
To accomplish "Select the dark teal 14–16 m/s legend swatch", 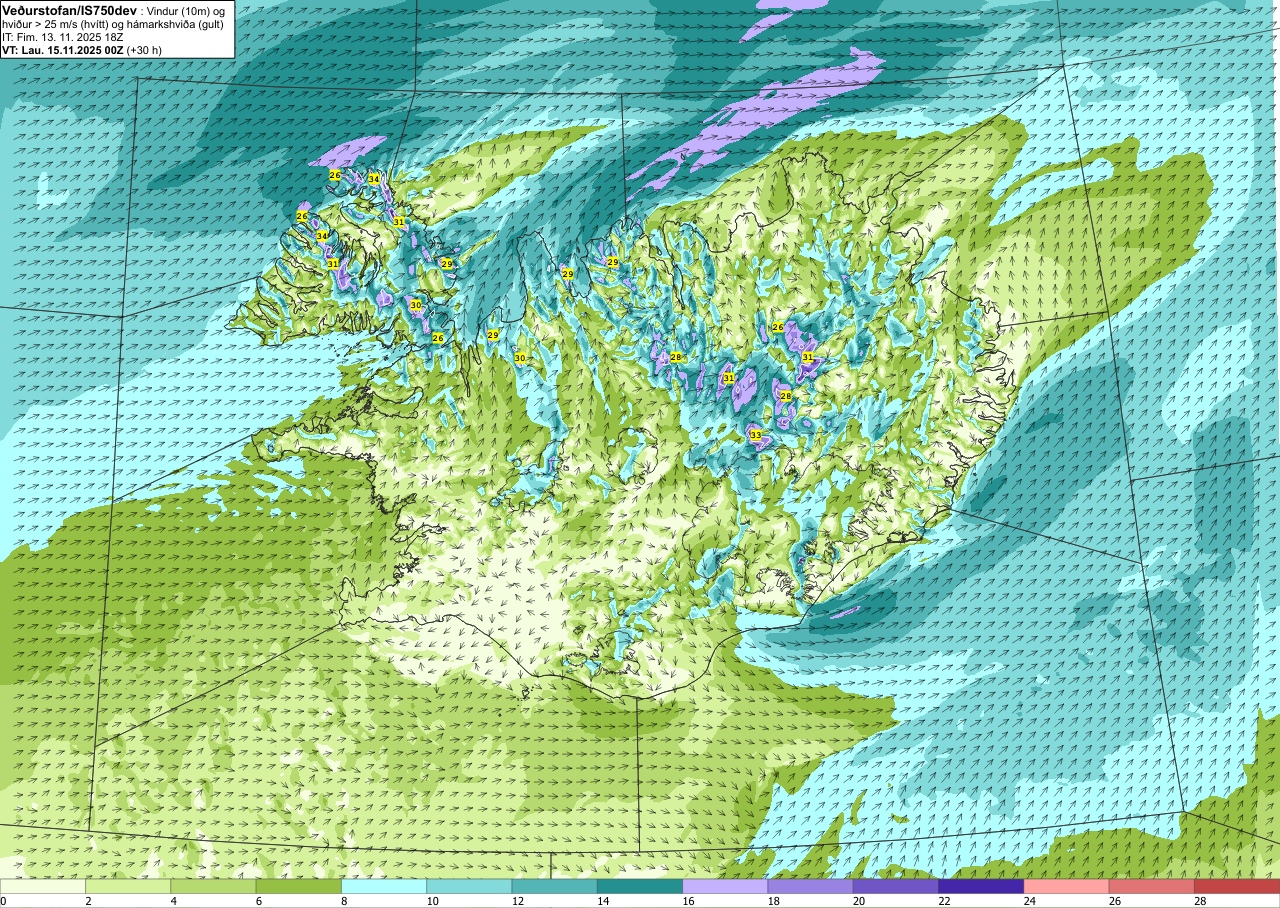I will coord(640,886).
